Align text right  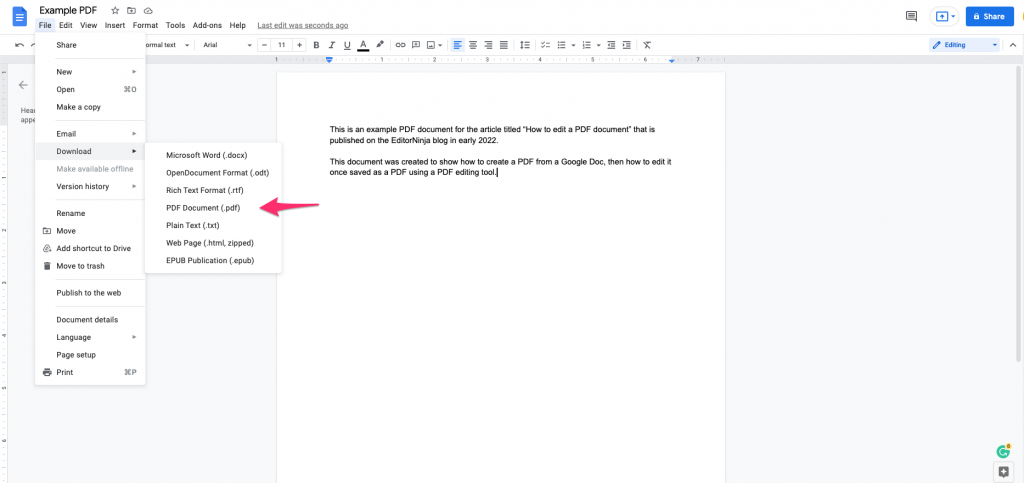tap(488, 45)
